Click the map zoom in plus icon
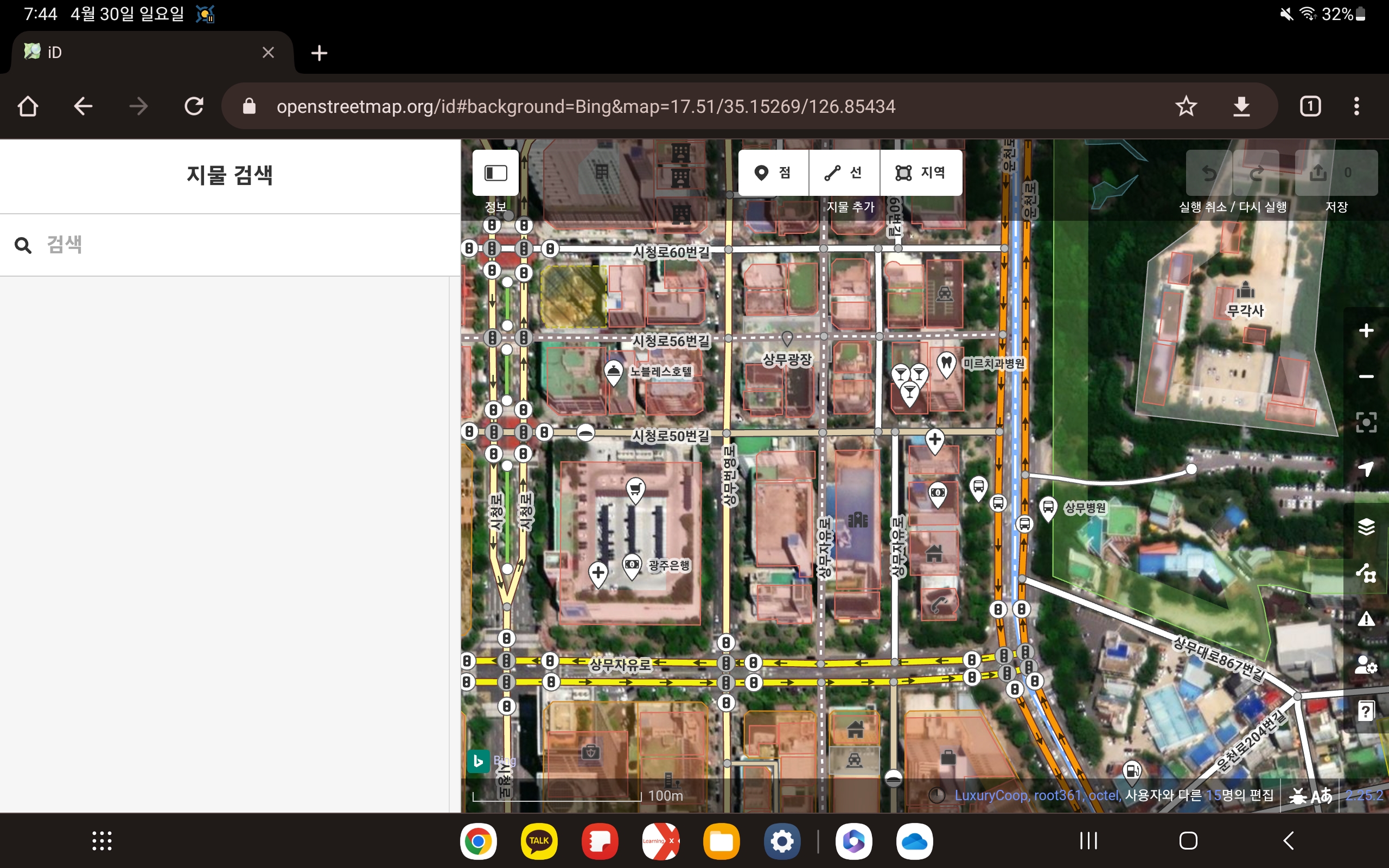Screen dimensions: 1389x868 (1366, 331)
